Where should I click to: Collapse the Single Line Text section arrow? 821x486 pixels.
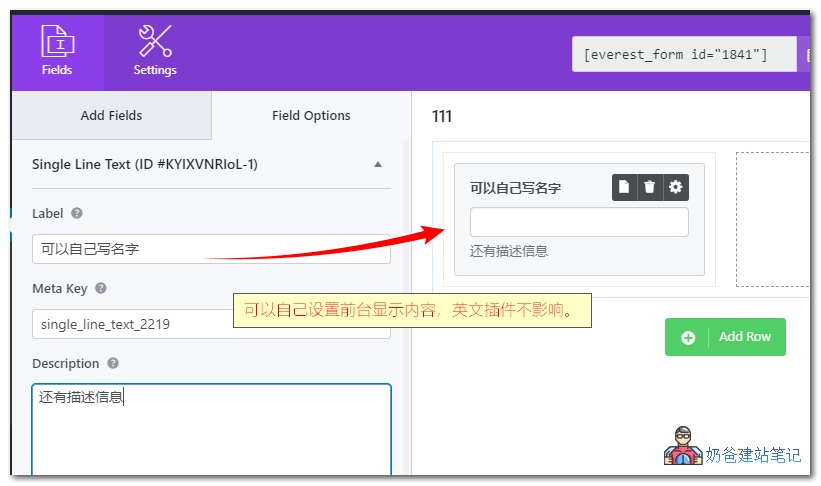click(378, 164)
